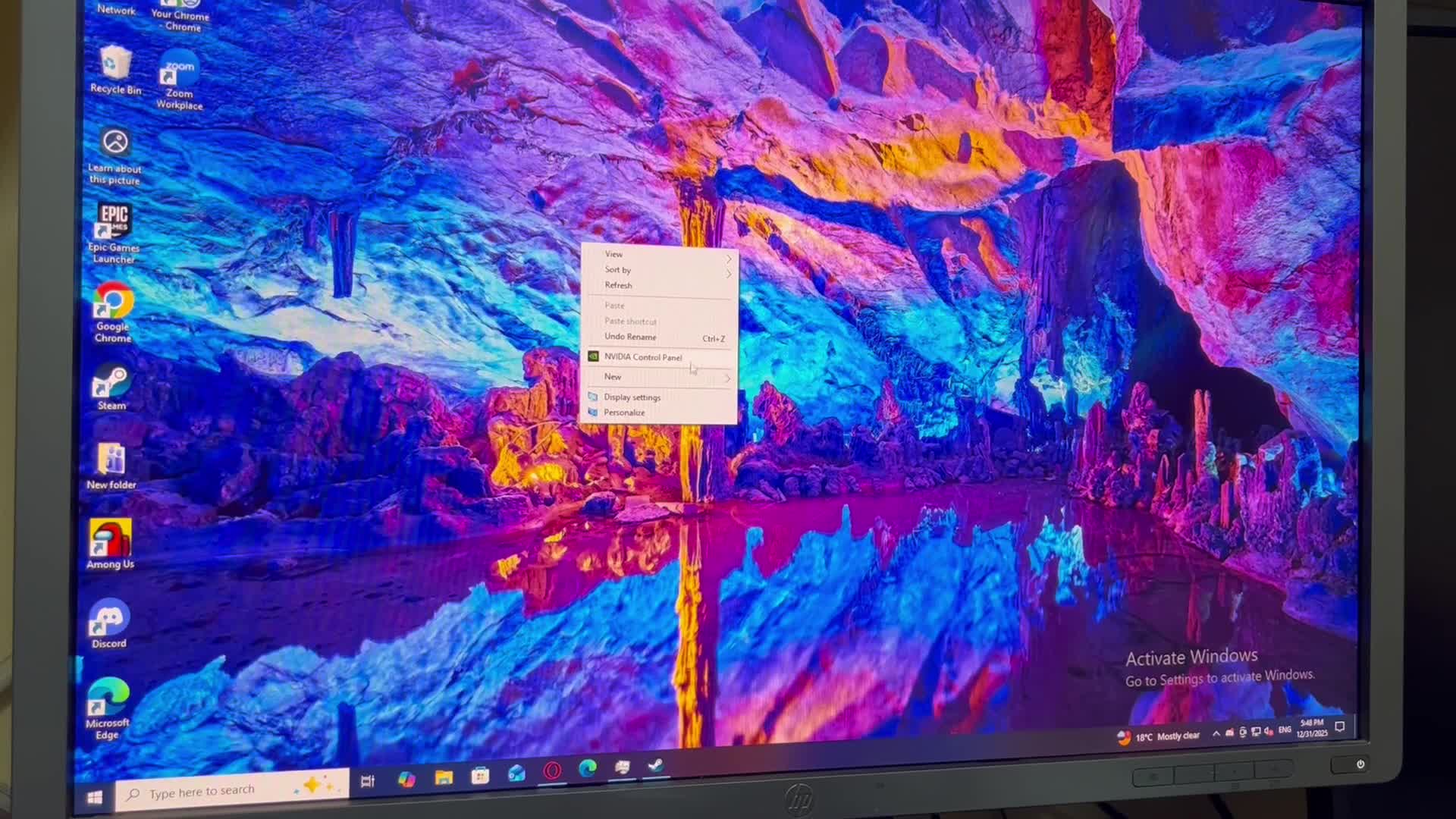Select the Recycle Bin desktop icon
This screenshot has height=819, width=1456.
[x=115, y=71]
